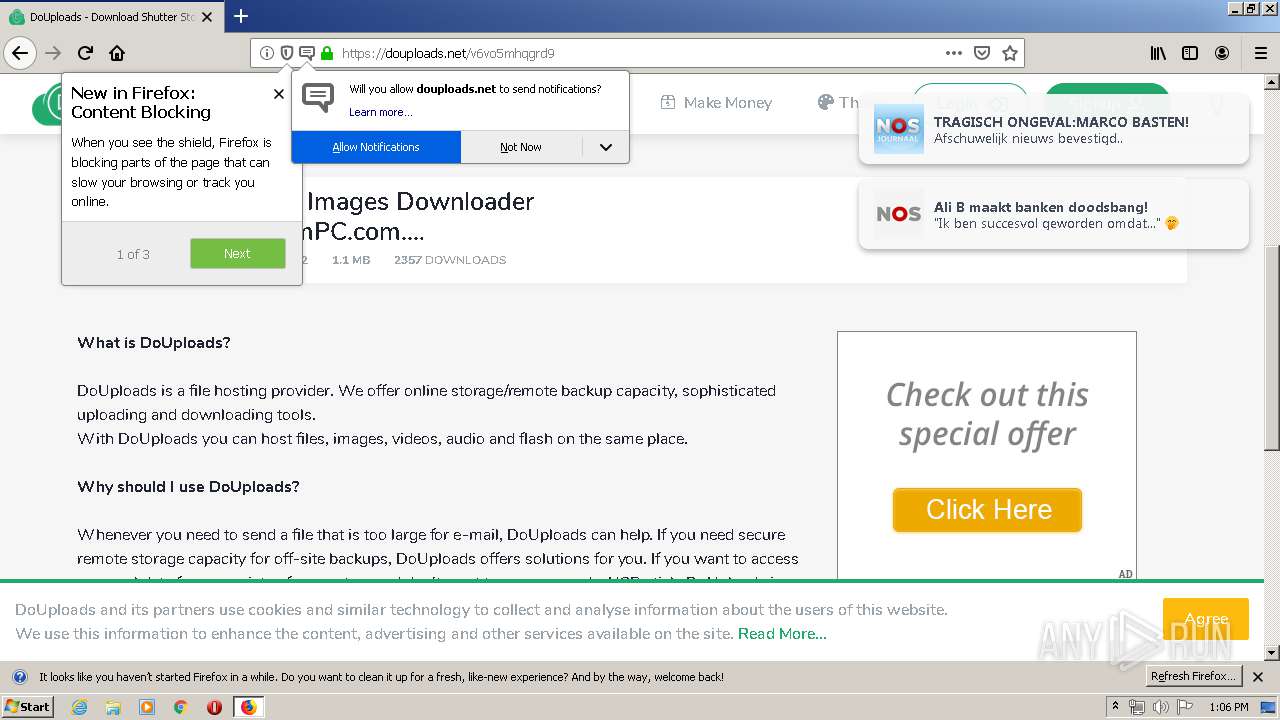Image resolution: width=1280 pixels, height=720 pixels.
Task: Open File Explorer from taskbar
Action: point(113,707)
